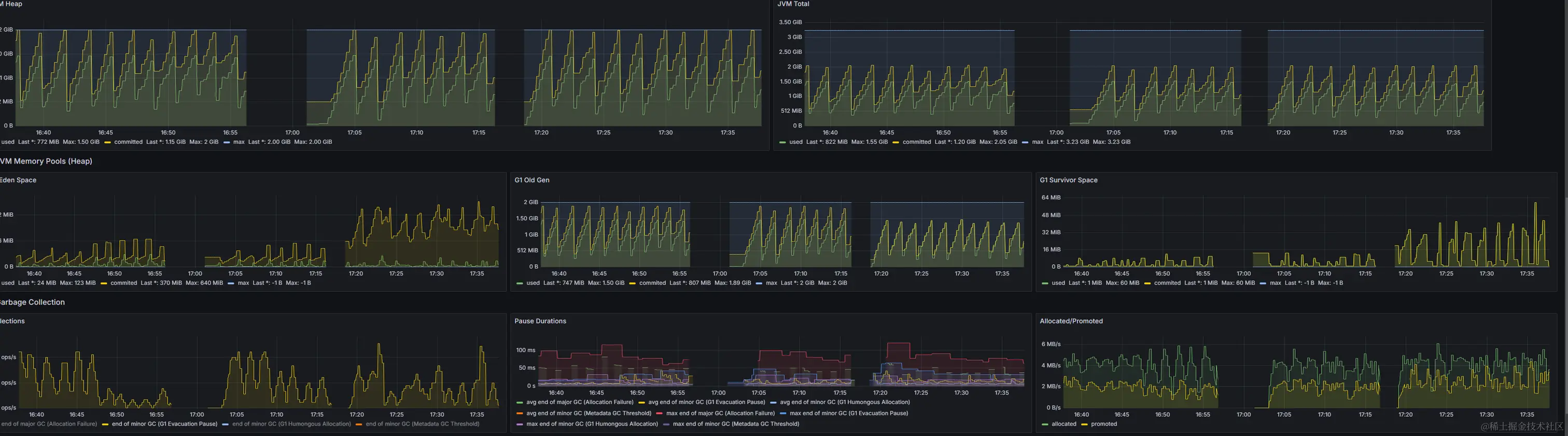Toggle 'promoted' series in Allocated/Promoted legend
Image resolution: width=1568 pixels, height=436 pixels.
1104,425
